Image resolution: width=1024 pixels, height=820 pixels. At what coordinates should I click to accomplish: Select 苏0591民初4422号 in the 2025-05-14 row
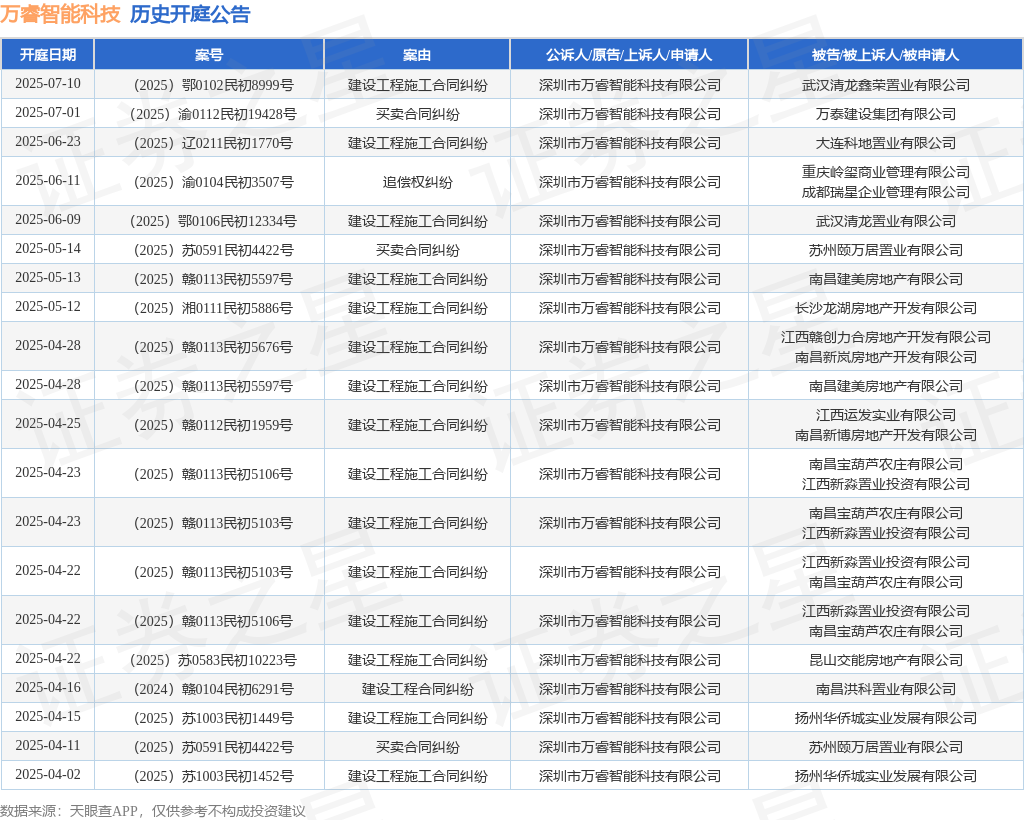[213, 250]
